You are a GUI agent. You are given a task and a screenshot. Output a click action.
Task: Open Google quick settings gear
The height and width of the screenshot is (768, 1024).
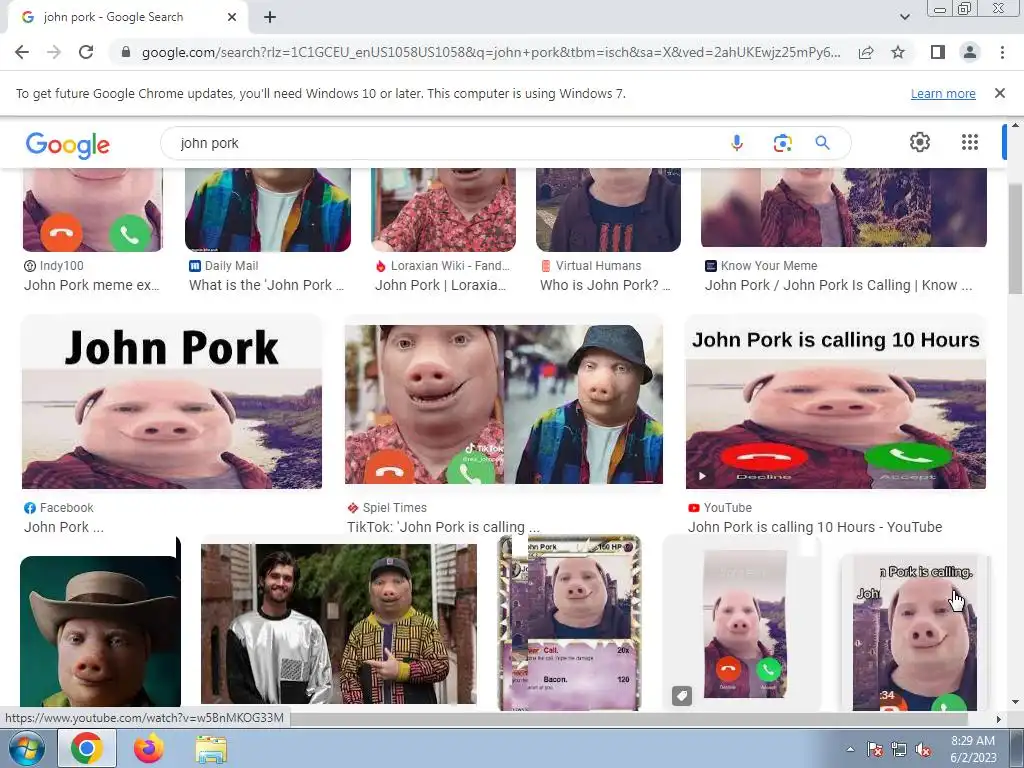tap(920, 142)
